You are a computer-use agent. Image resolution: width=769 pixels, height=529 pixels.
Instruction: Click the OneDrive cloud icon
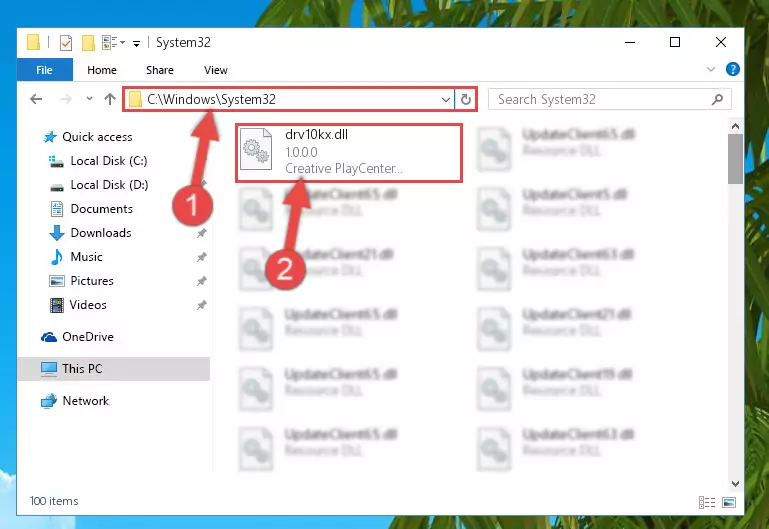(49, 337)
